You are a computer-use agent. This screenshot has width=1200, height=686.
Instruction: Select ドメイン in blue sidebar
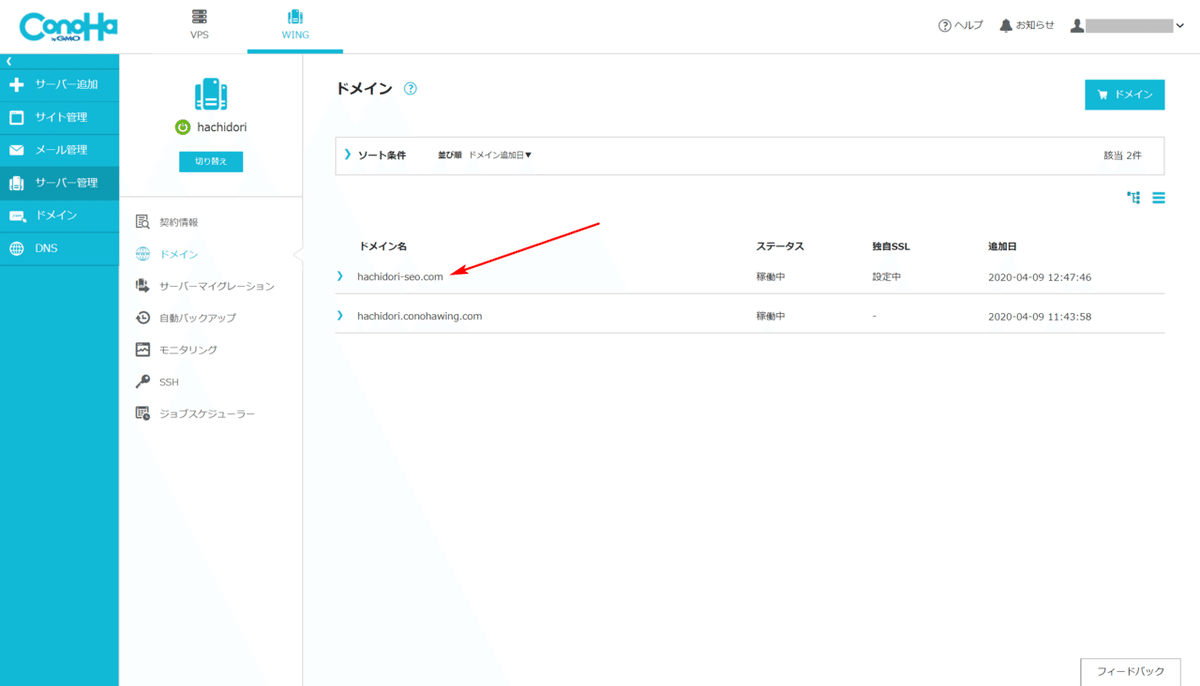59,216
